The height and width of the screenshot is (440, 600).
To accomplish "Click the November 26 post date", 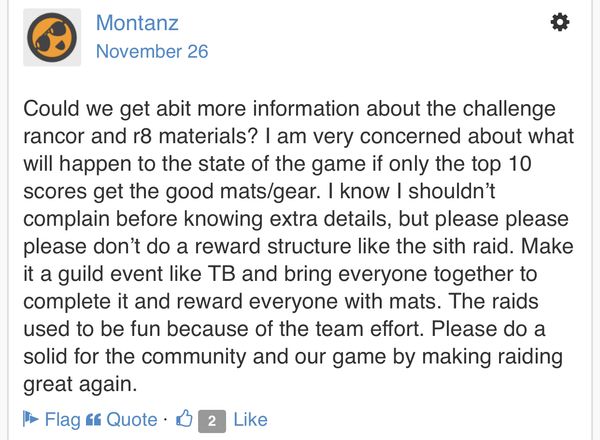I will tap(152, 51).
